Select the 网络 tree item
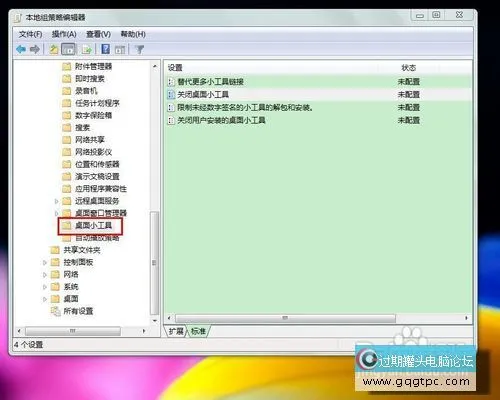Screen dimensions: 500x400 tap(64, 274)
